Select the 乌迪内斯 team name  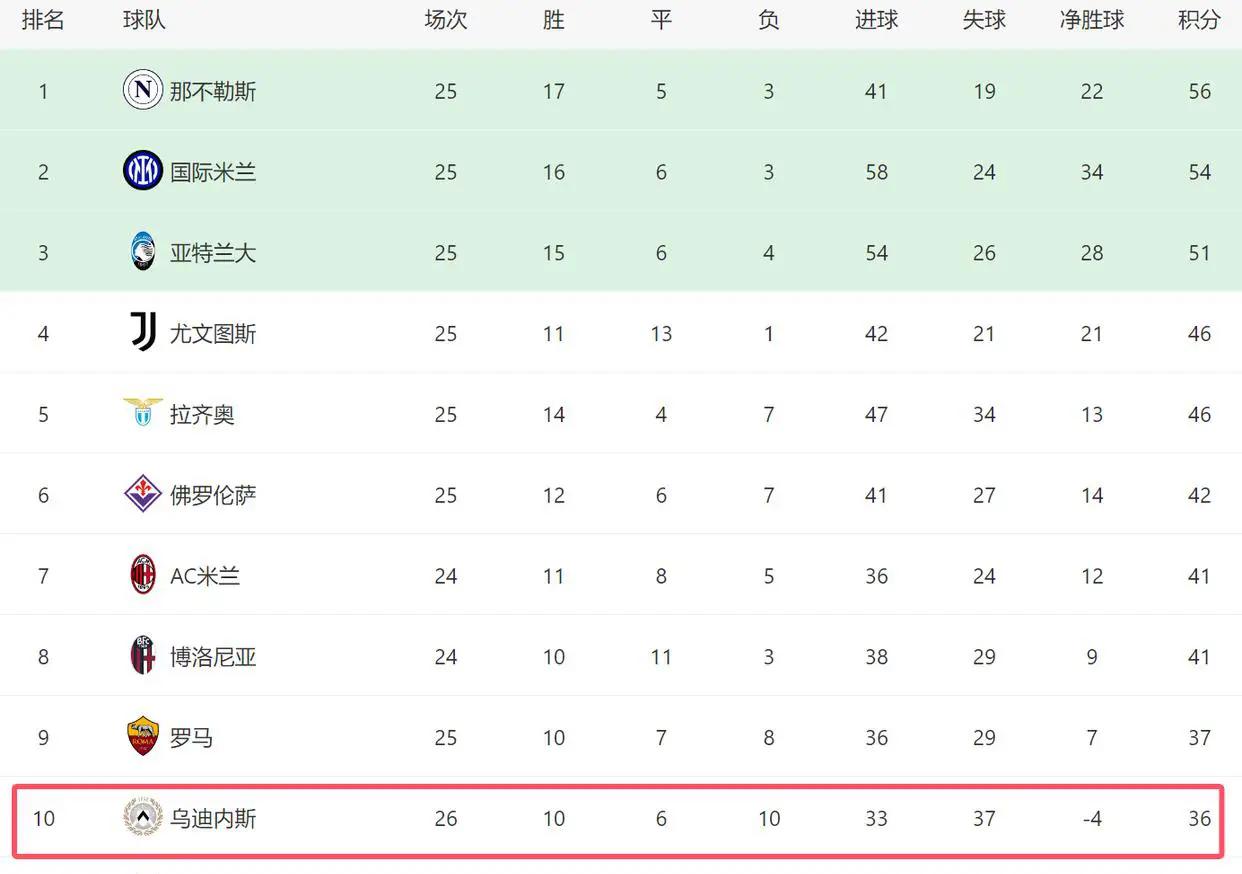pos(213,818)
